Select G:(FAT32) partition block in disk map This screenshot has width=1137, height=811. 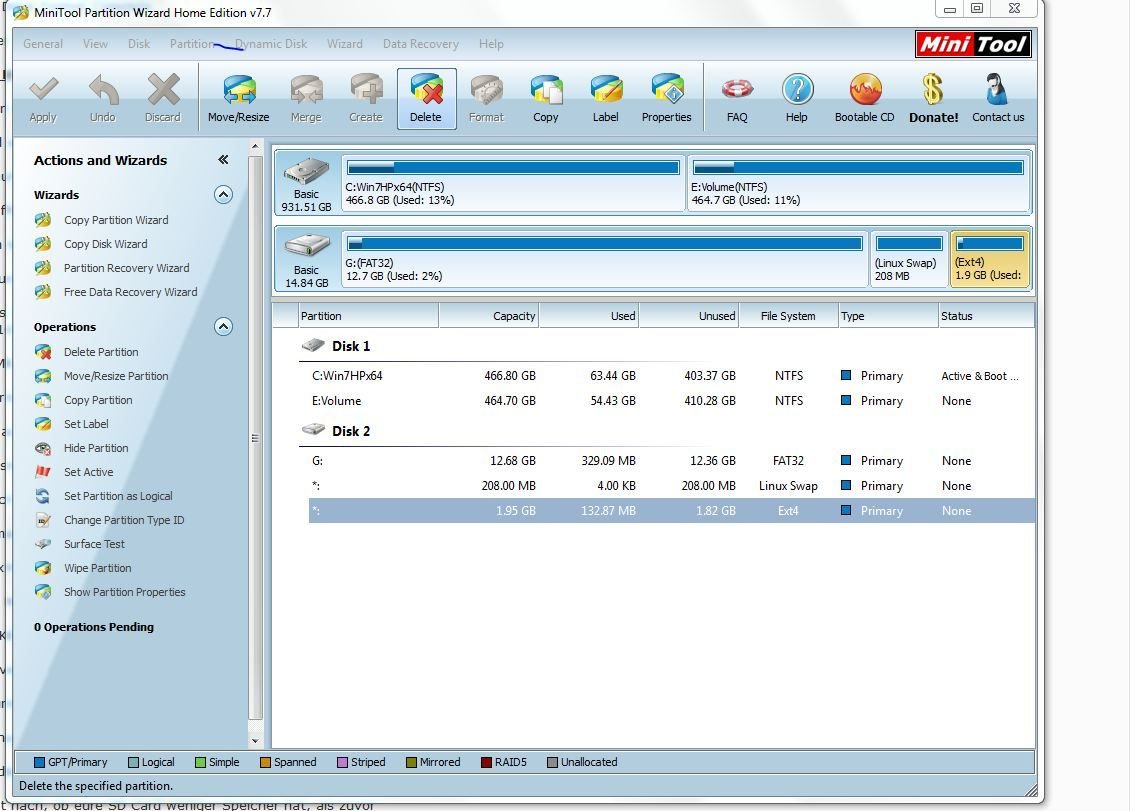(604, 259)
